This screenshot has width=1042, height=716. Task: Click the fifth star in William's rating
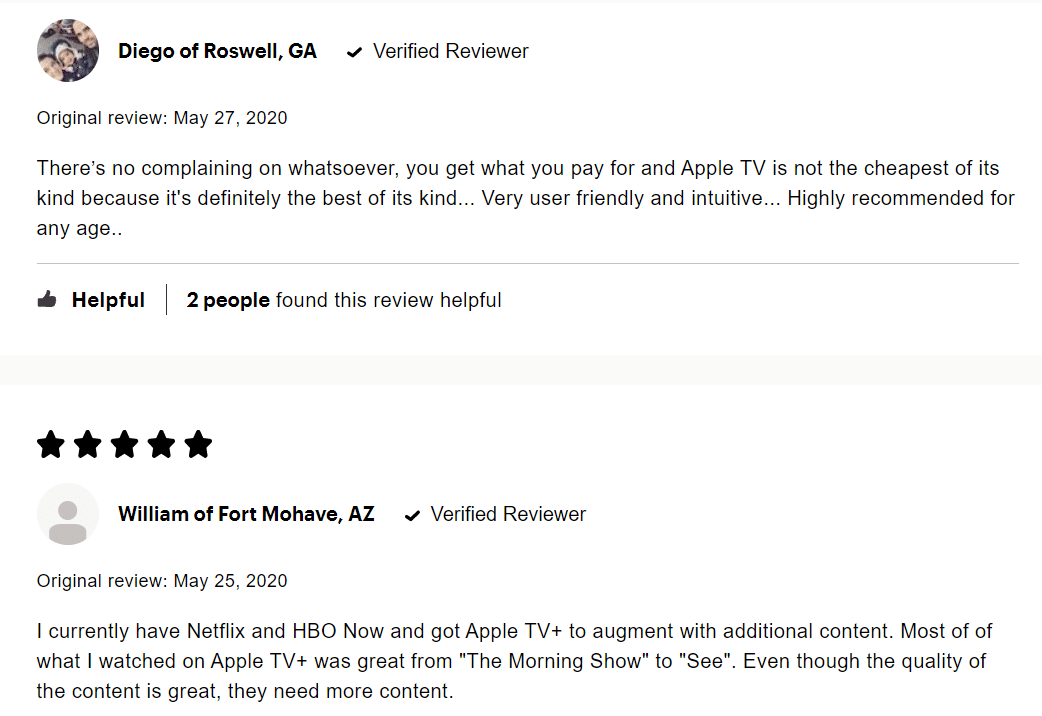tap(198, 445)
